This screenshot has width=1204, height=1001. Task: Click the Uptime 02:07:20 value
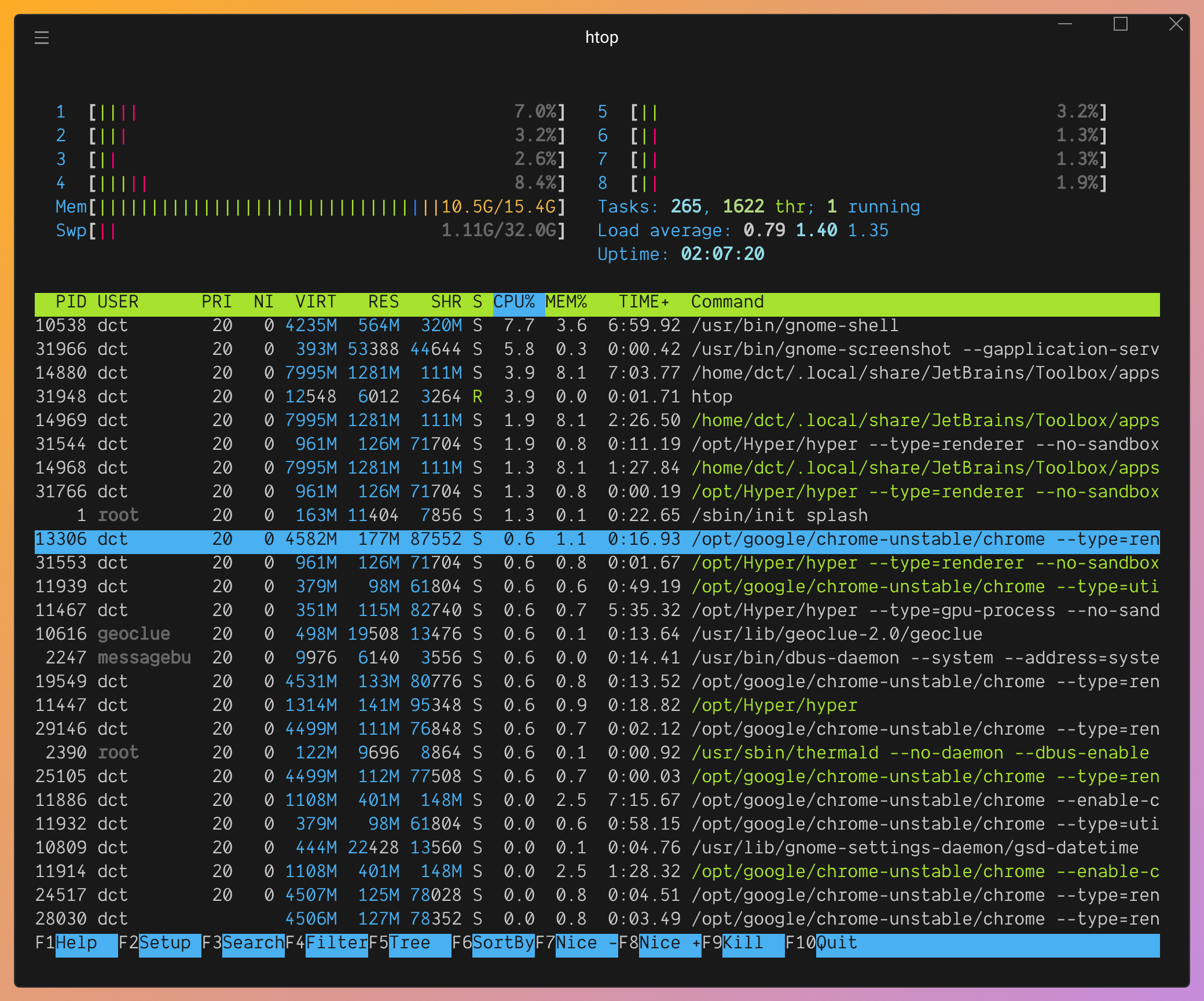click(722, 254)
